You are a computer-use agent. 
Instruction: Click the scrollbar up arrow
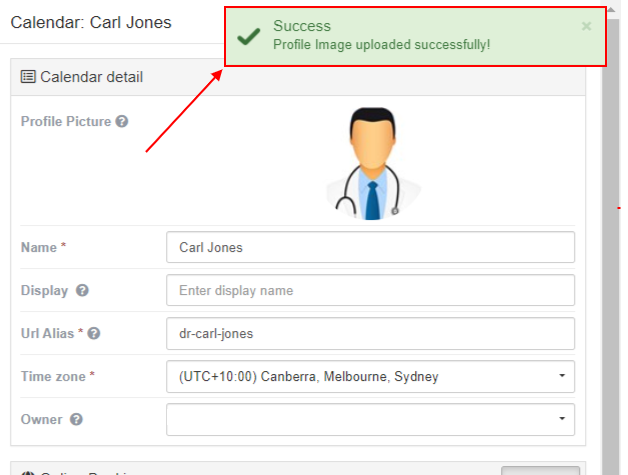coord(611,10)
